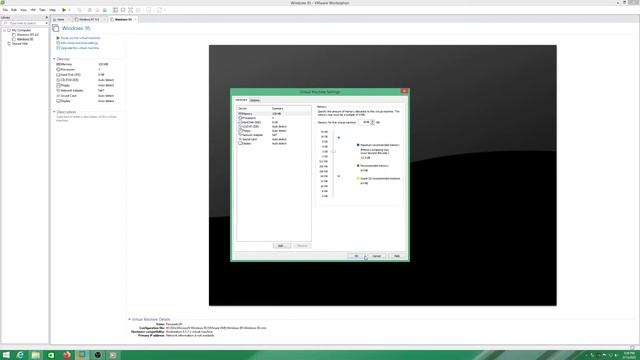Click the Unity mode toolbar icon
Viewport: 640px width, 360px height.
[138, 10]
